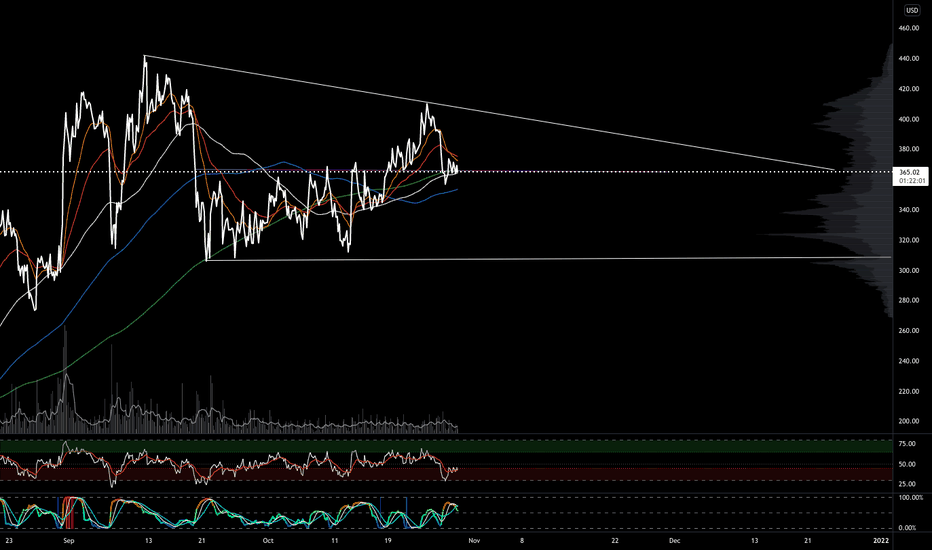
Task: Click the 19 date label on time axis
Action: pos(388,540)
